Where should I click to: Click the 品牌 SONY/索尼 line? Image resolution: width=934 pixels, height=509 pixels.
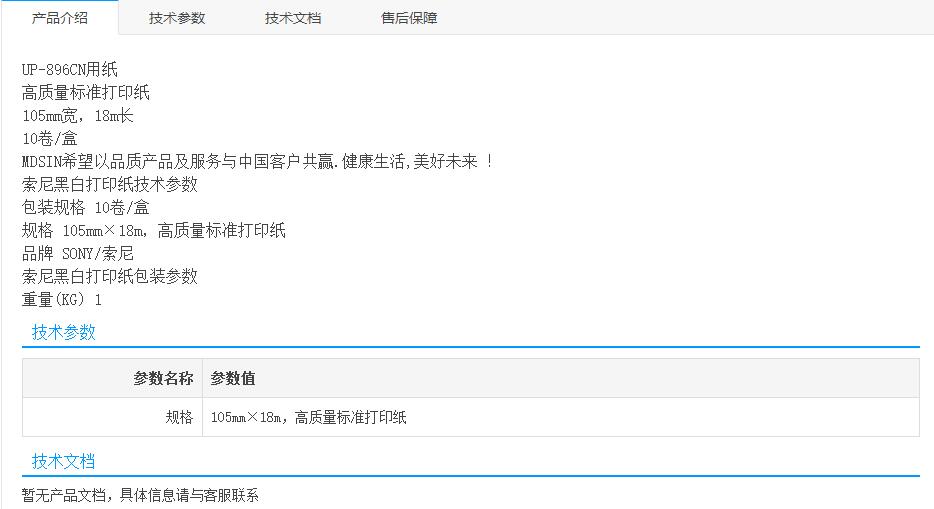pyautogui.click(x=78, y=254)
